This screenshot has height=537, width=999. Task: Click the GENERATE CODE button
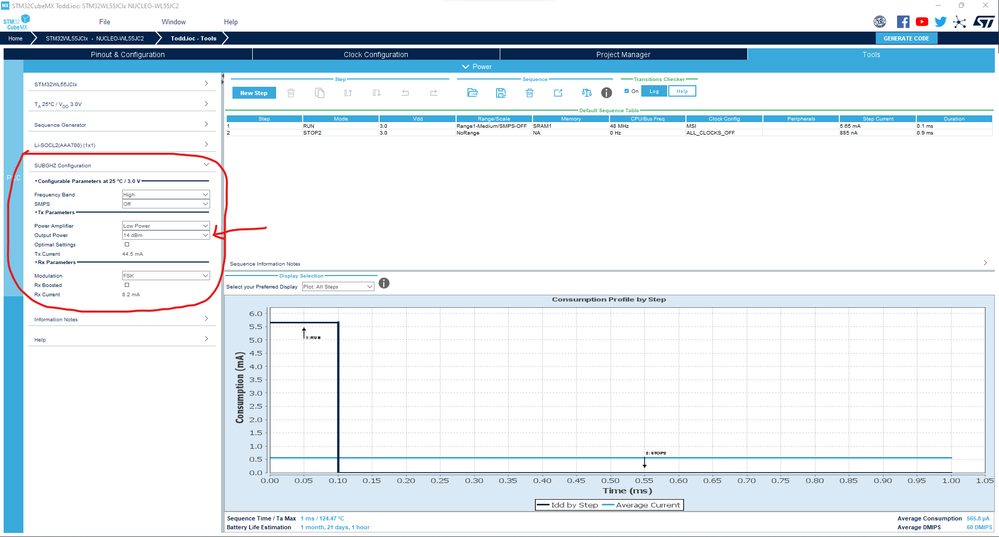[x=906, y=38]
